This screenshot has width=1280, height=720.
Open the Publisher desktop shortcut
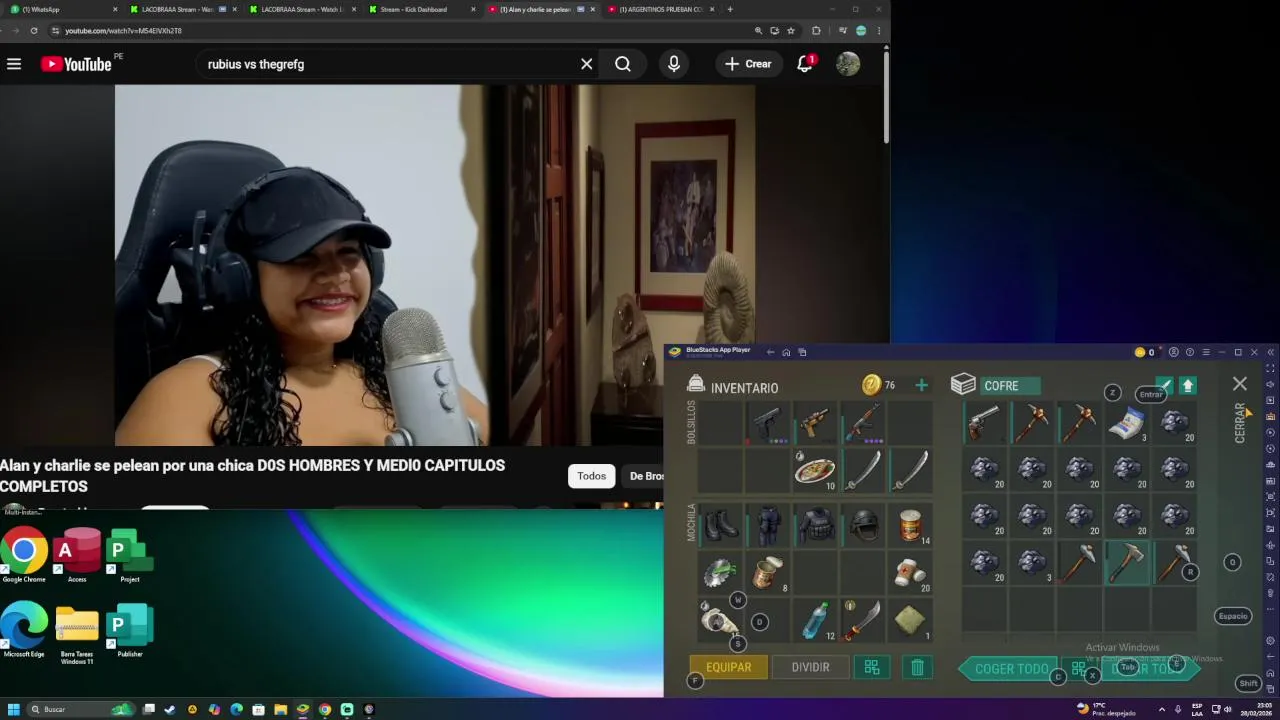tap(129, 630)
